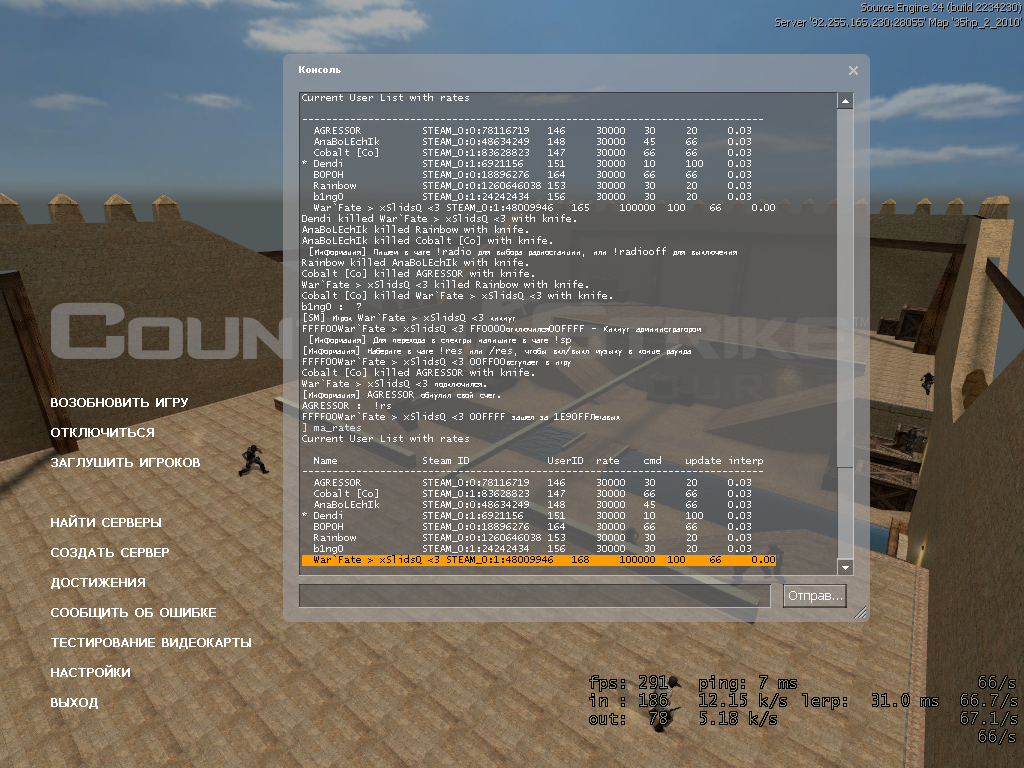Open ДОСТИЖЕНИЯ from the menu

click(98, 583)
